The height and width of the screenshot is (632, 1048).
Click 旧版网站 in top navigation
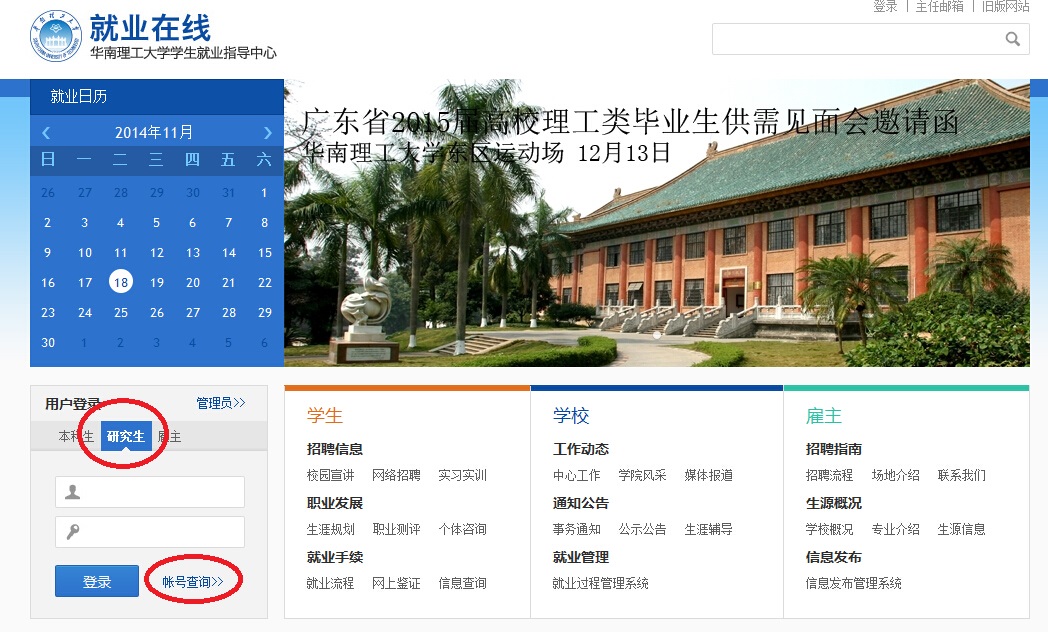pyautogui.click(x=1004, y=6)
